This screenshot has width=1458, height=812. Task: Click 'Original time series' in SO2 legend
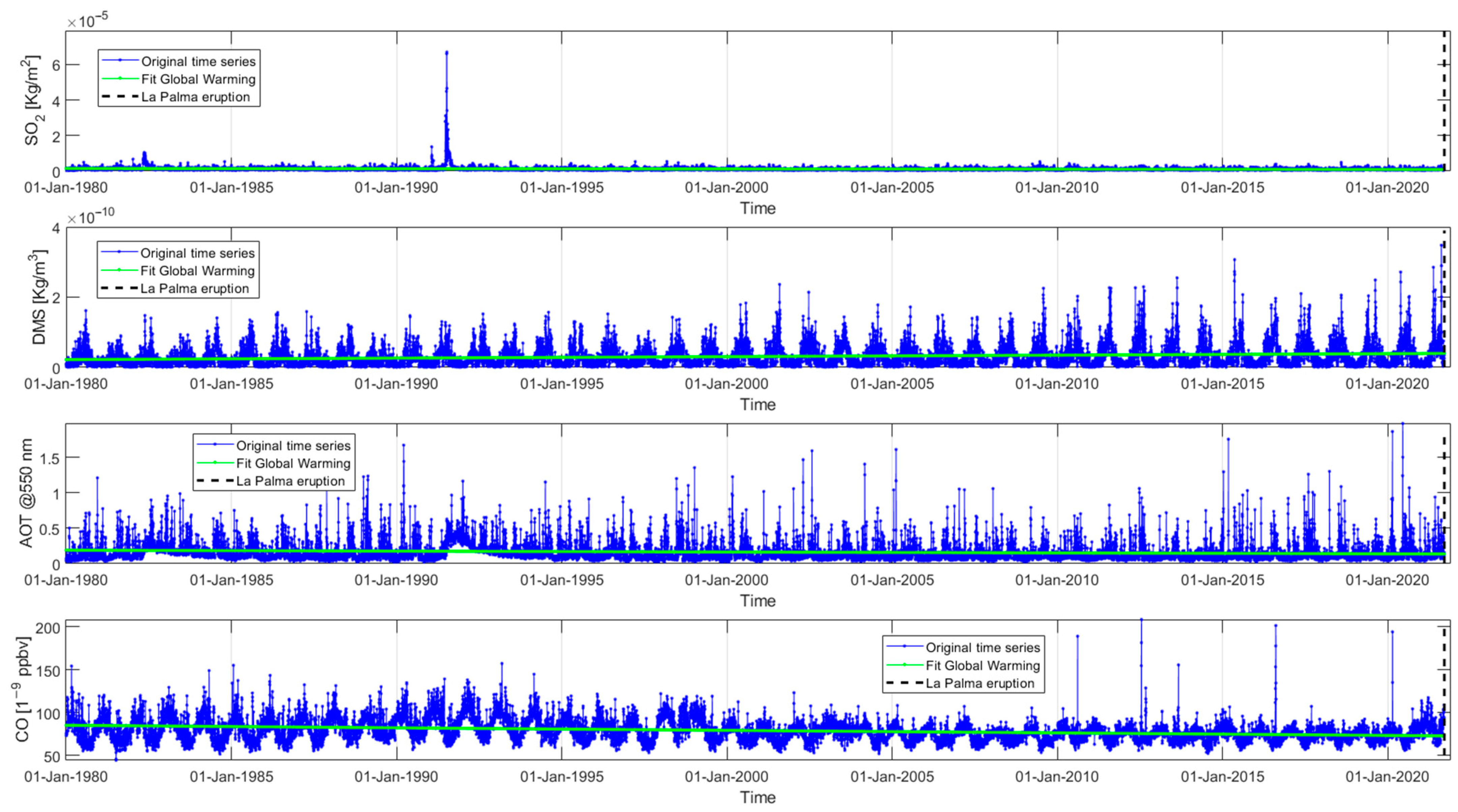tap(198, 61)
